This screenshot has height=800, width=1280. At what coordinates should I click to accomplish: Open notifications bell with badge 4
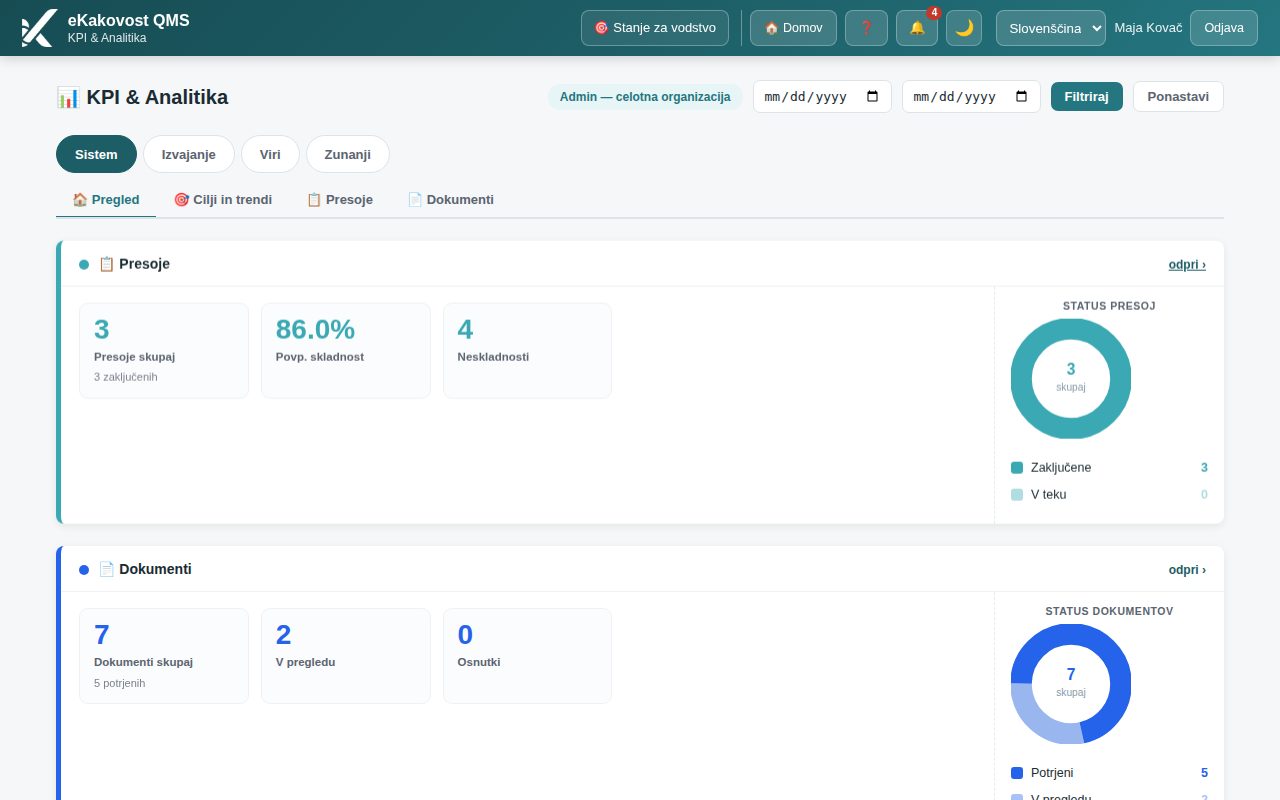pyautogui.click(x=917, y=28)
